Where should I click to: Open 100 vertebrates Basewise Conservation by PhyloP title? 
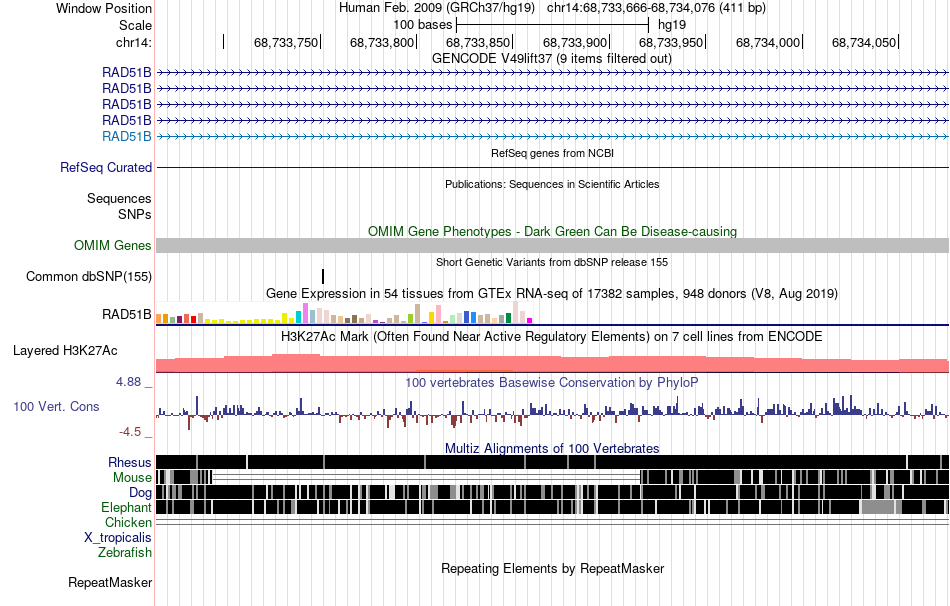[x=552, y=383]
